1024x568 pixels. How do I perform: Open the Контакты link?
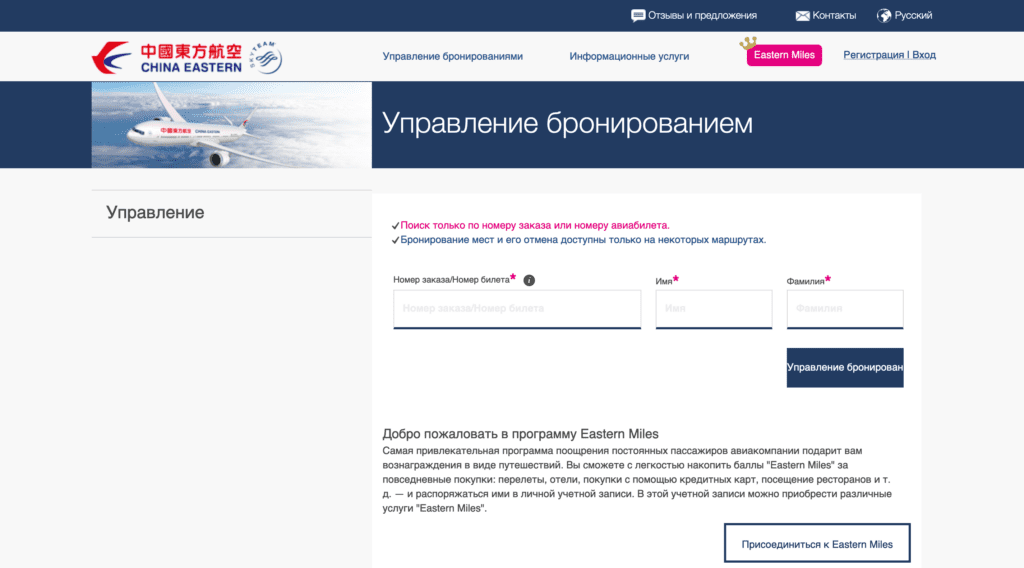834,16
